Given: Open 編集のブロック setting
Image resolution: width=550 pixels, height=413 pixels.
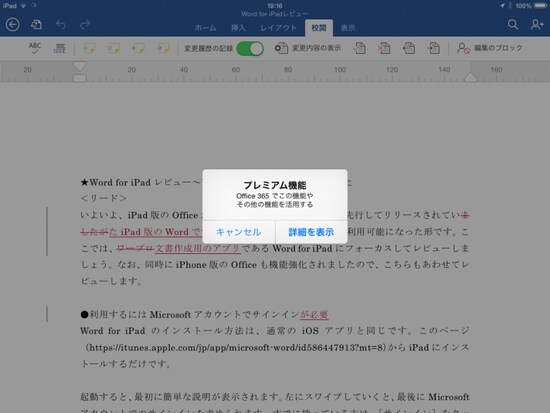Looking at the screenshot, I should point(490,48).
